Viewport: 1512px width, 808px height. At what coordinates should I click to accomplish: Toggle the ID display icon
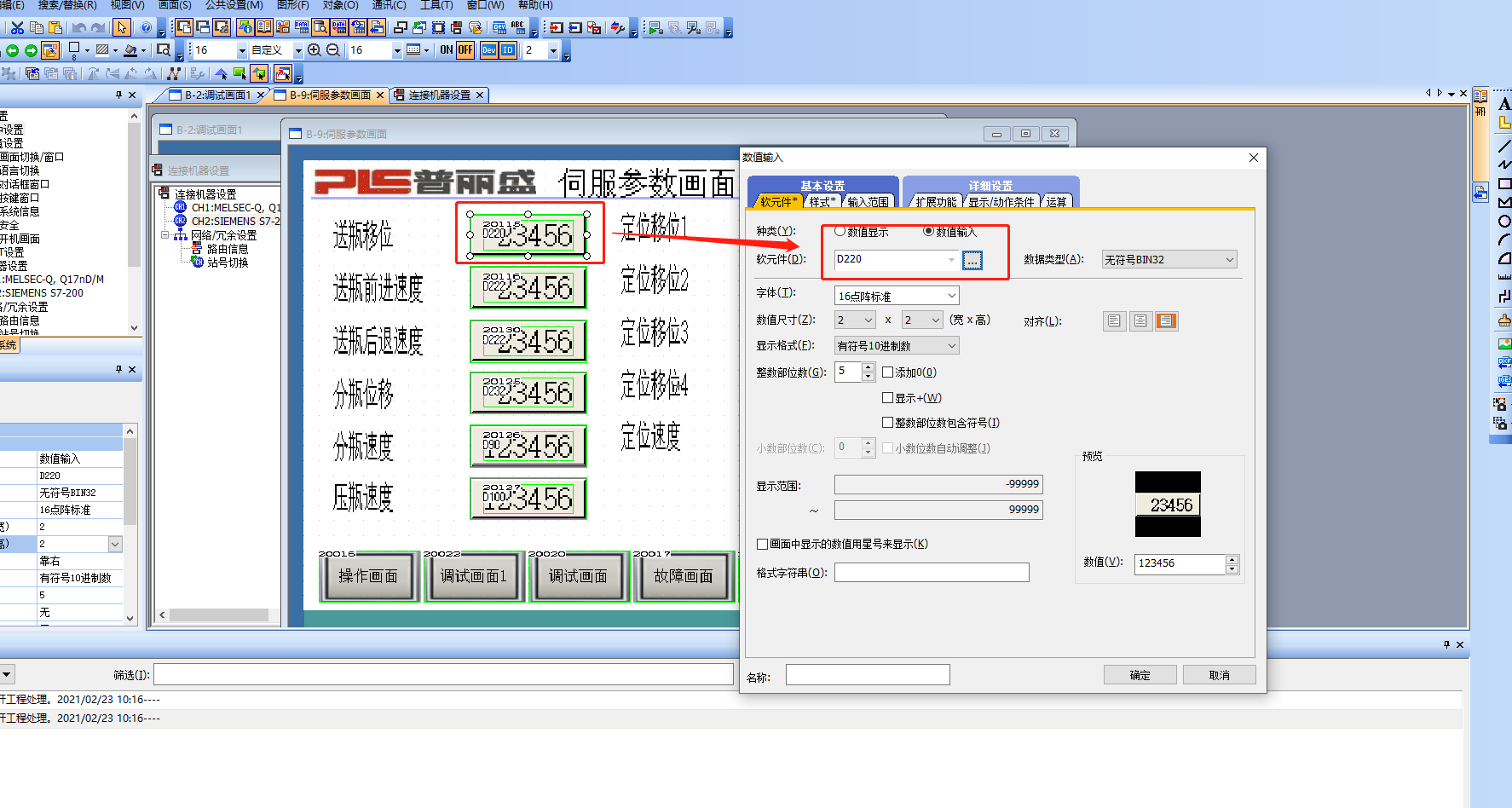click(507, 50)
